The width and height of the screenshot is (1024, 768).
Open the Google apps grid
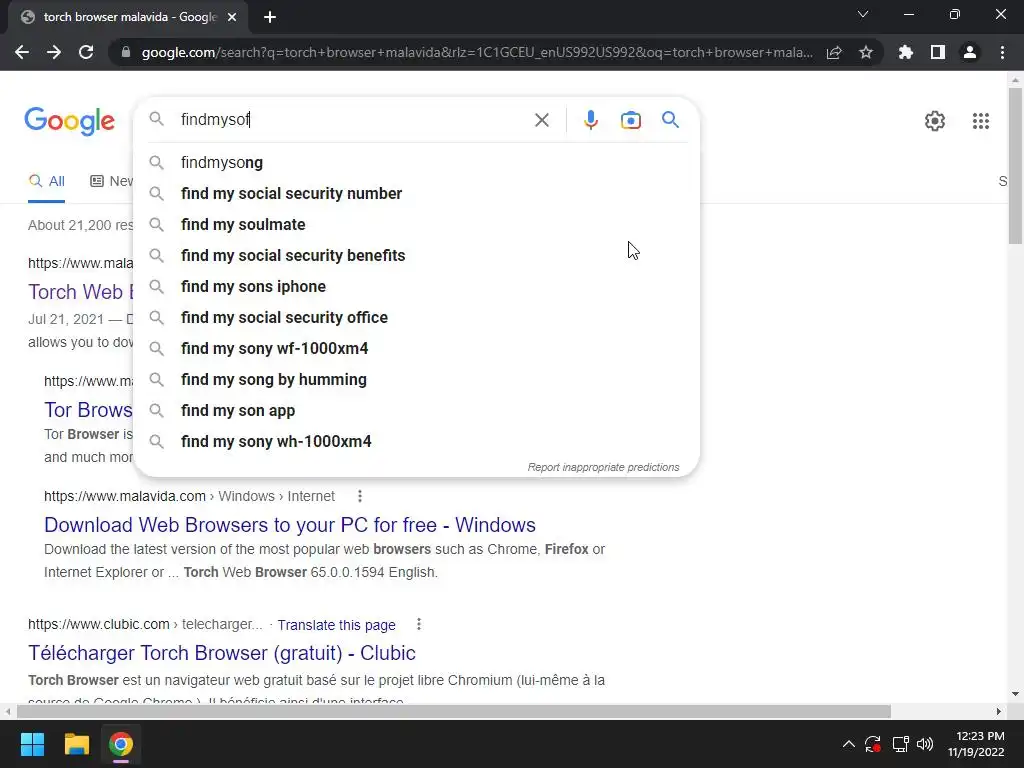point(980,121)
